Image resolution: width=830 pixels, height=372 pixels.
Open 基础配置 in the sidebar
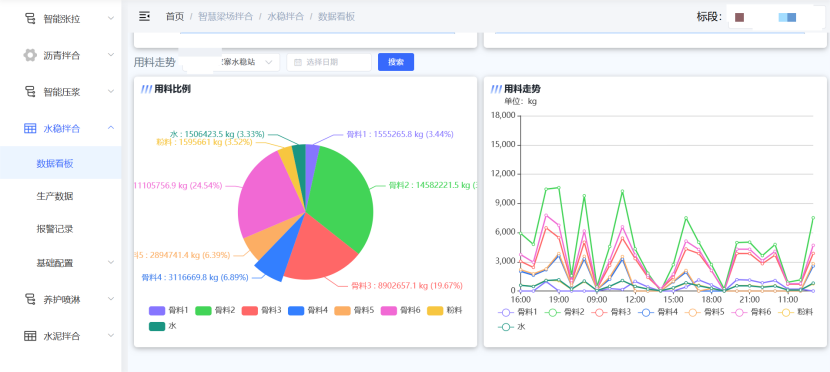[x=55, y=262]
